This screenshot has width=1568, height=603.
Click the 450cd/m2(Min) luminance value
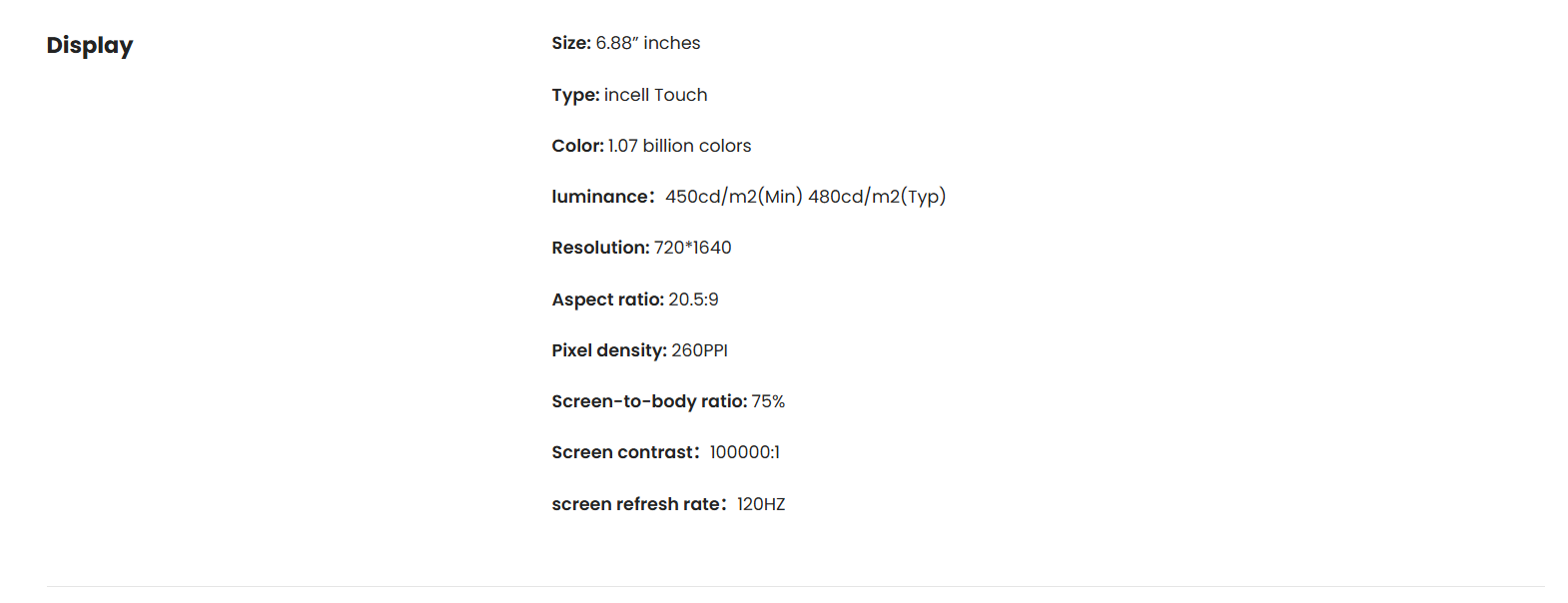click(x=733, y=197)
